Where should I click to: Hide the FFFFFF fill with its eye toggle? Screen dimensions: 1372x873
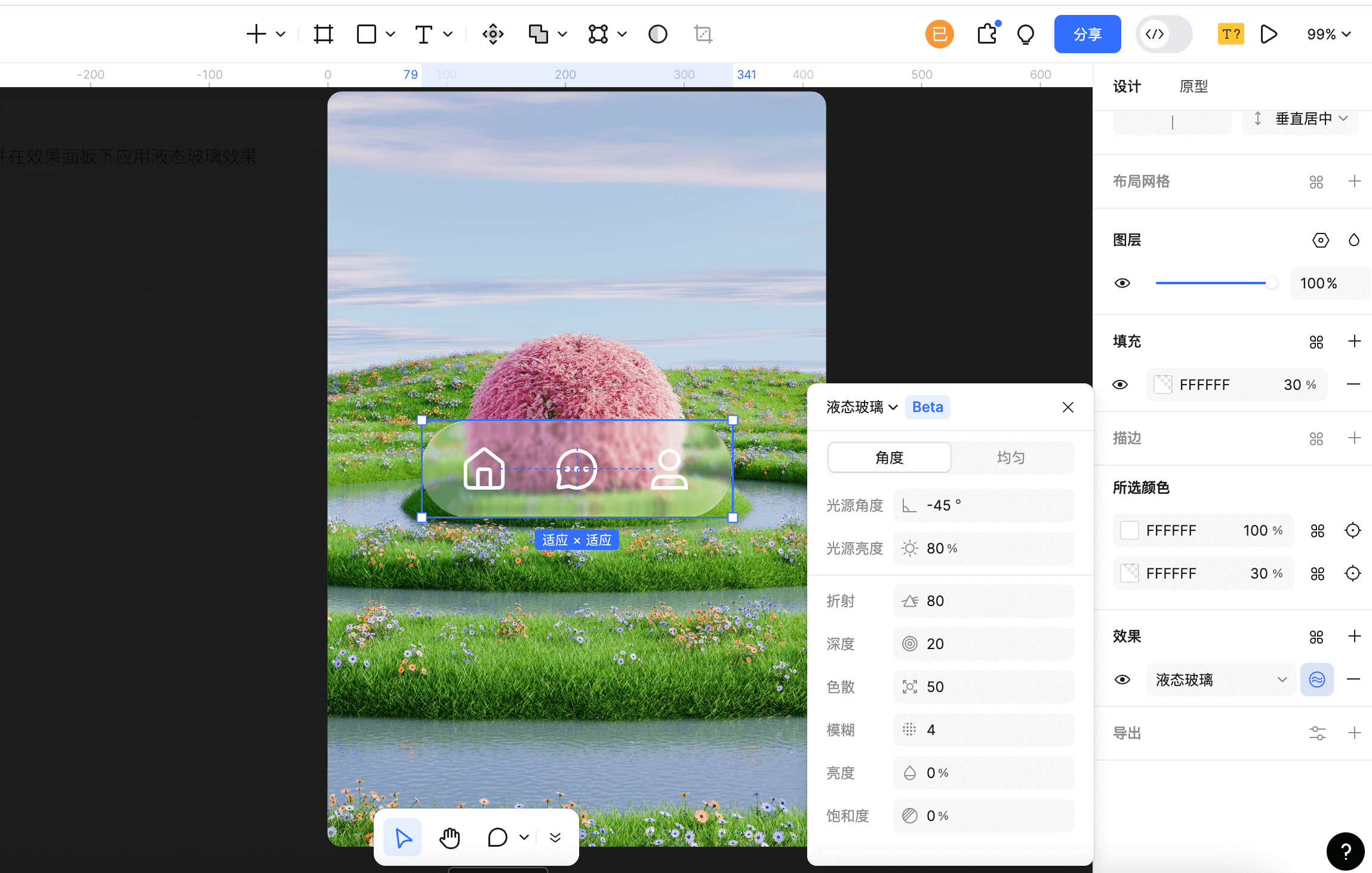click(1121, 385)
